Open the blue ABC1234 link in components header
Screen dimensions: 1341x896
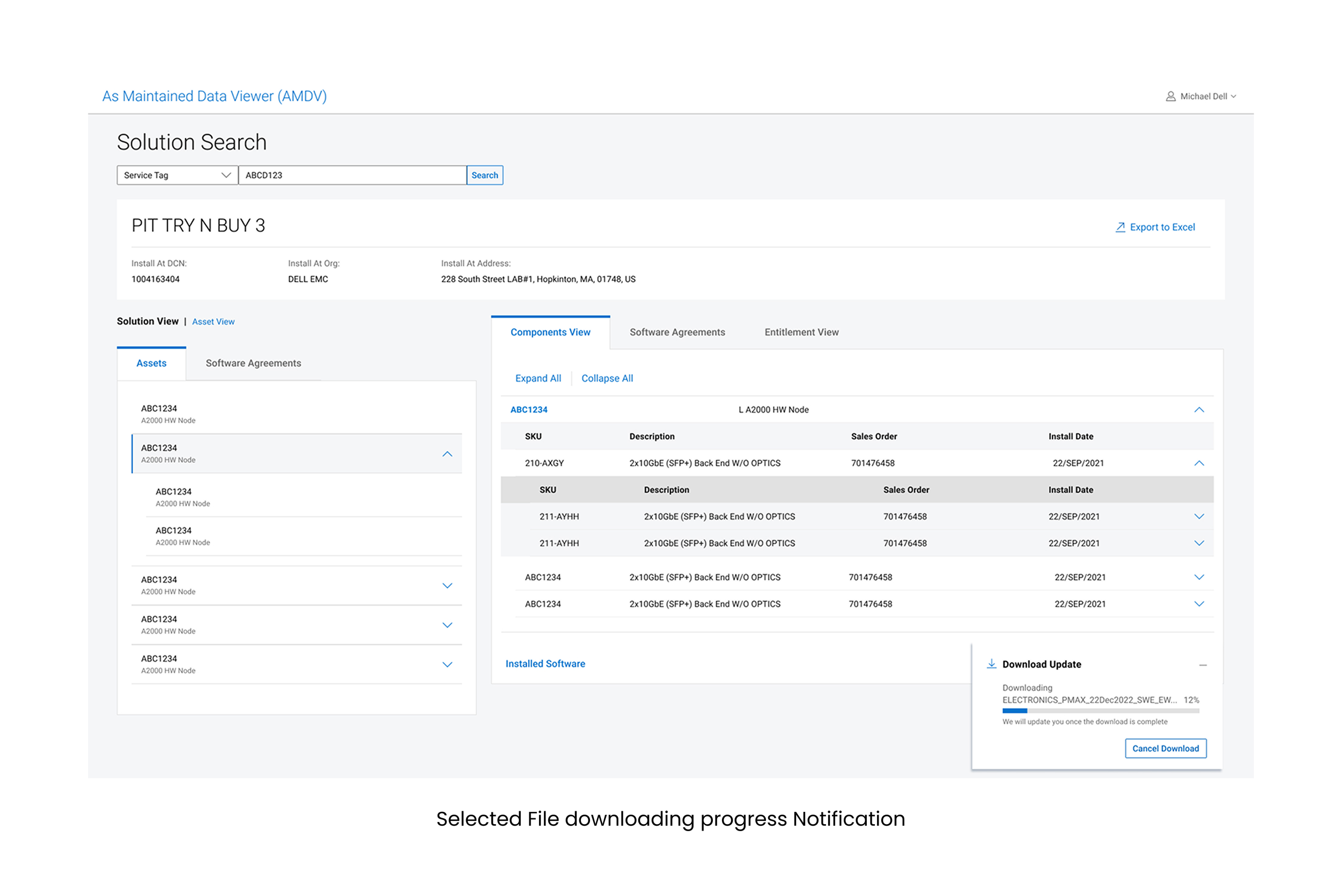pyautogui.click(x=529, y=410)
